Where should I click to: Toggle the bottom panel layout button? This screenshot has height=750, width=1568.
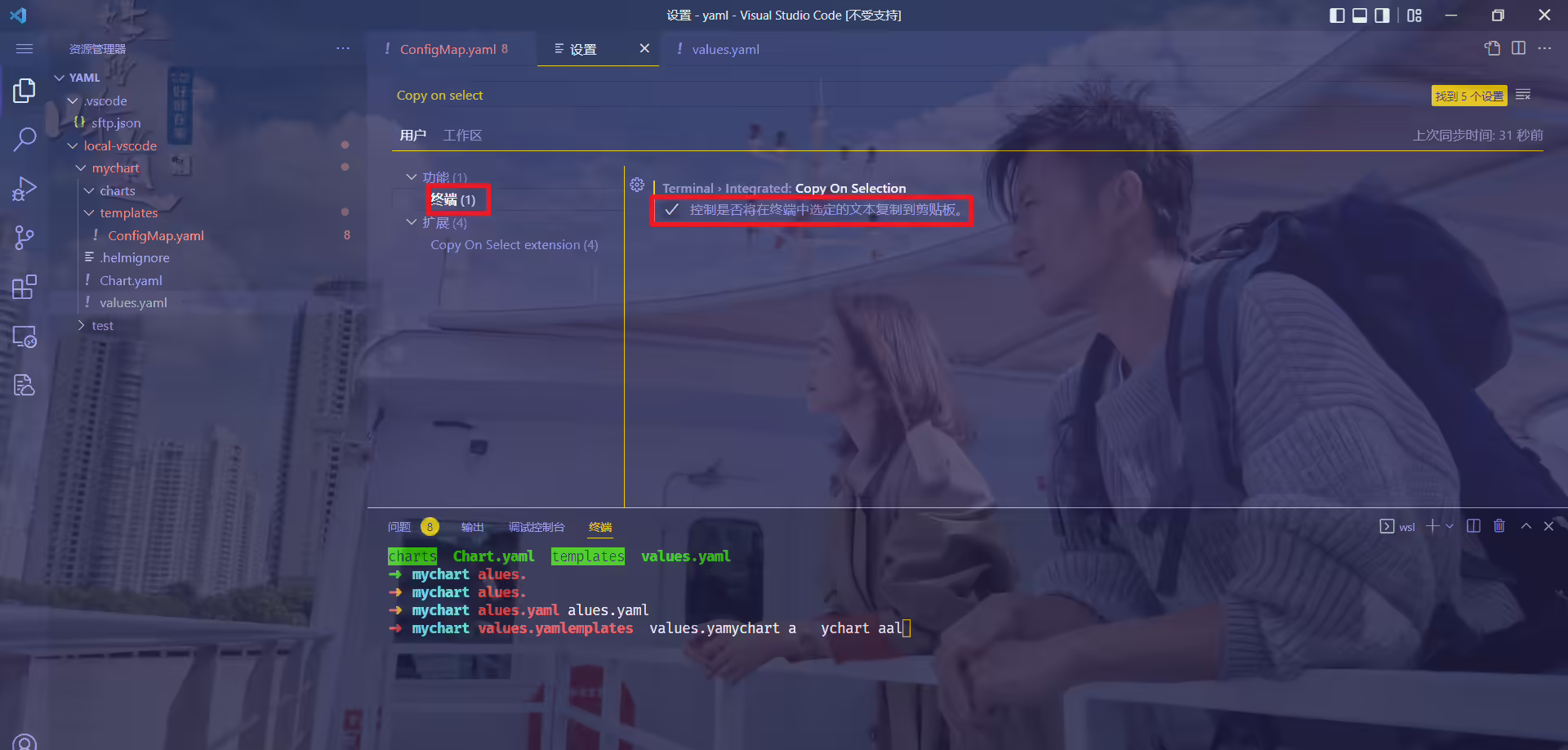tap(1360, 16)
